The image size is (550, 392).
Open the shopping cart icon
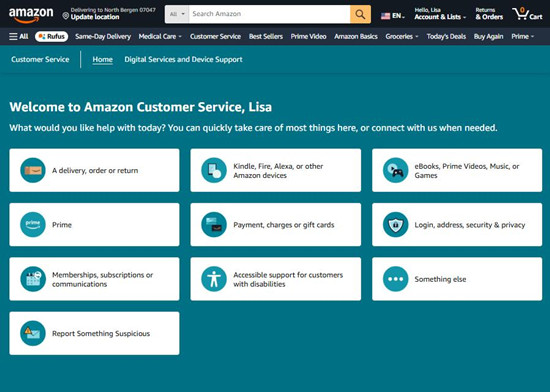pyautogui.click(x=521, y=14)
